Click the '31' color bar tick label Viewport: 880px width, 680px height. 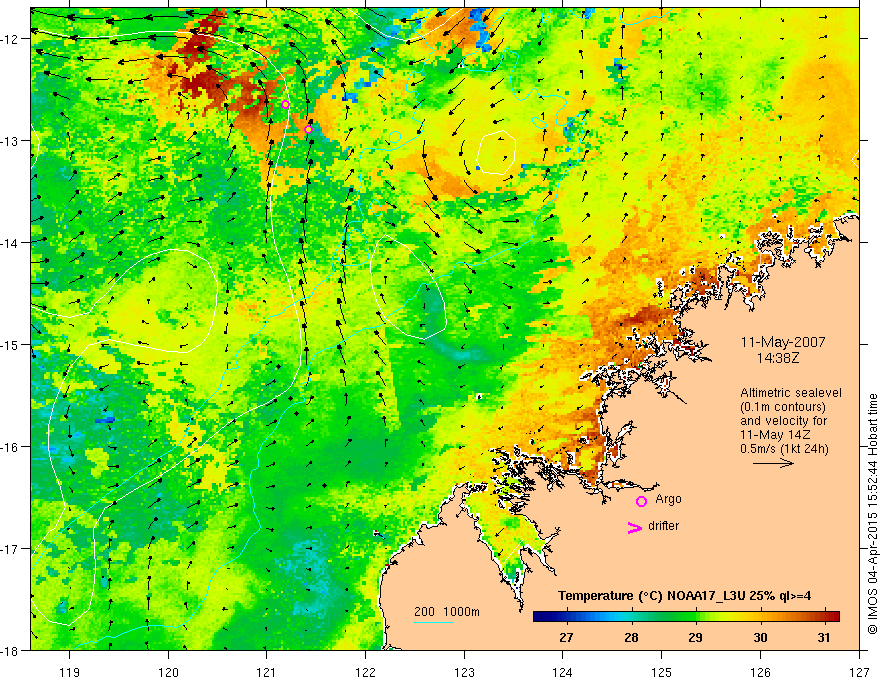point(823,637)
